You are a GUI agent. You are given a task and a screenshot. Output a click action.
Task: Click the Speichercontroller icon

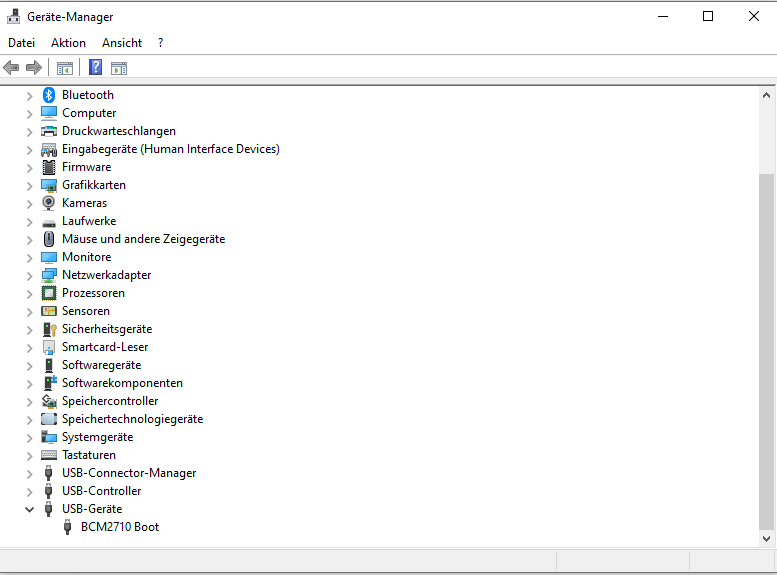pyautogui.click(x=49, y=401)
